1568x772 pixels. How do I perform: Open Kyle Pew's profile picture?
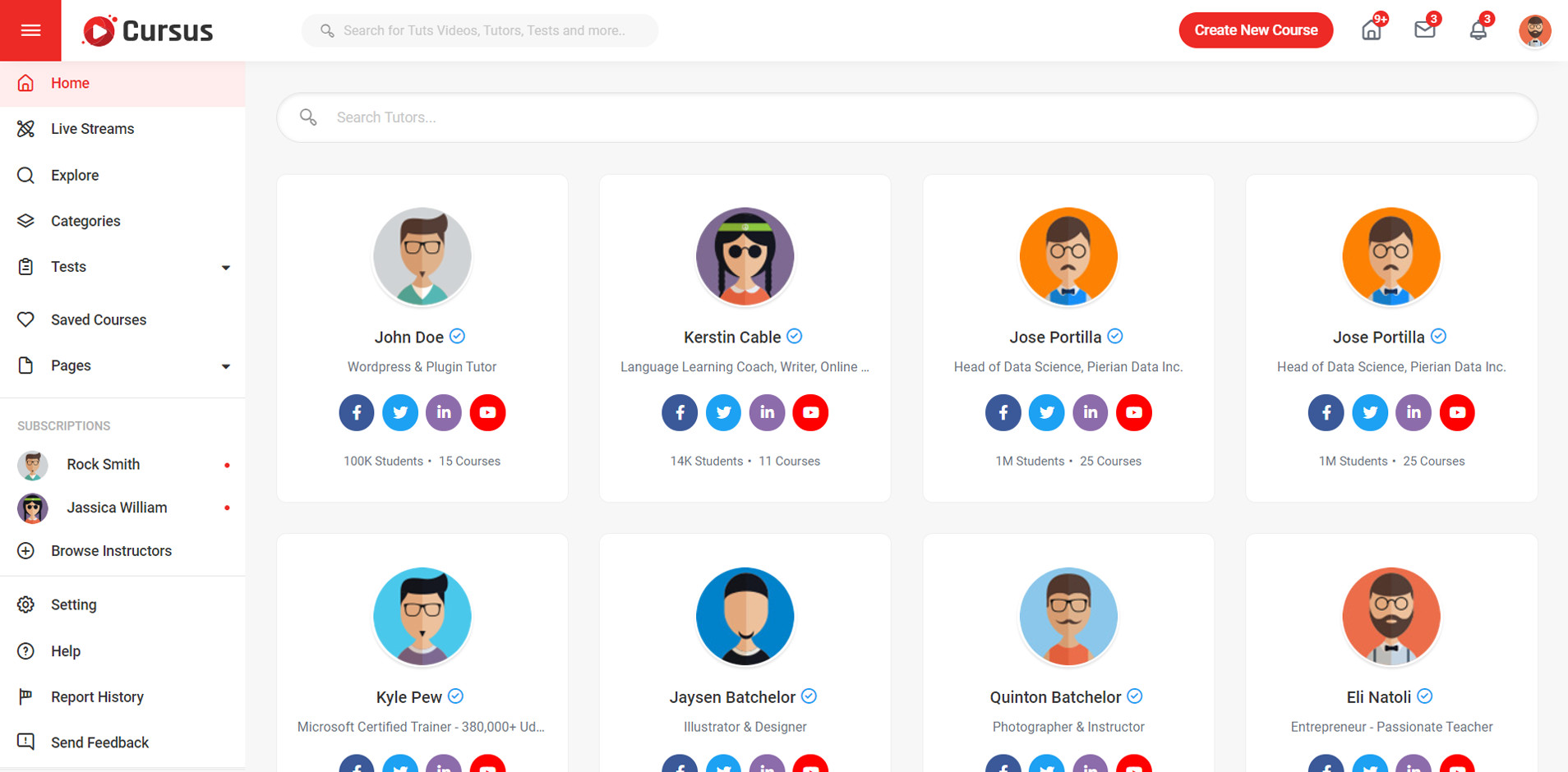pos(422,616)
